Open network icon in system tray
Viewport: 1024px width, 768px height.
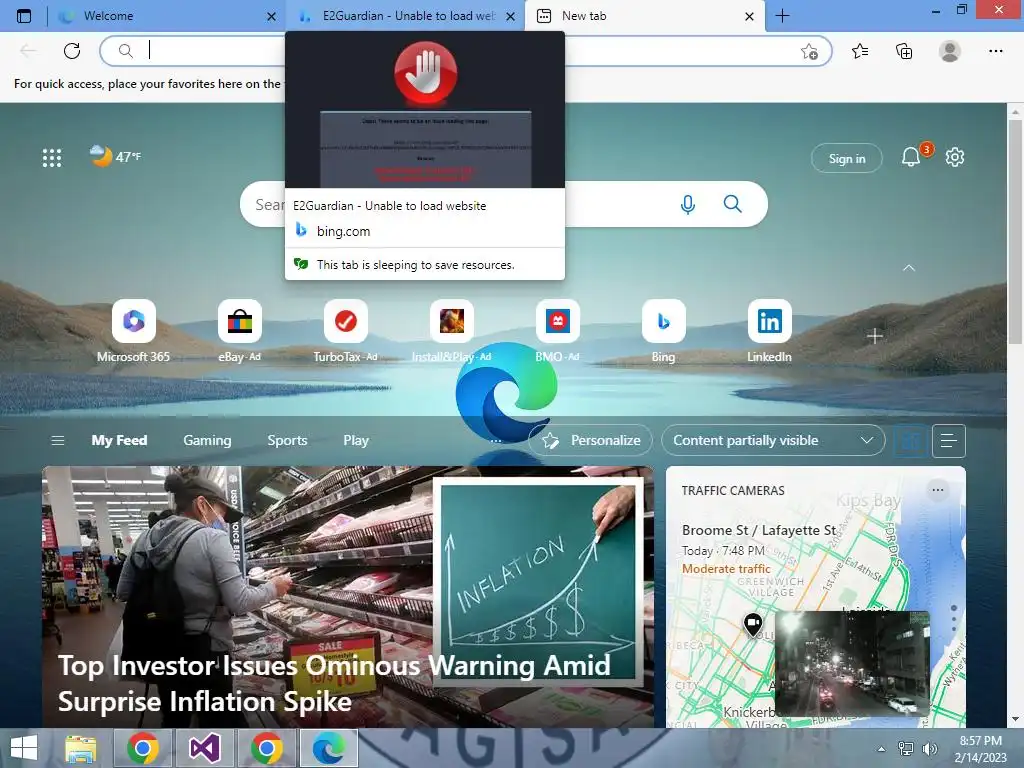pos(906,749)
